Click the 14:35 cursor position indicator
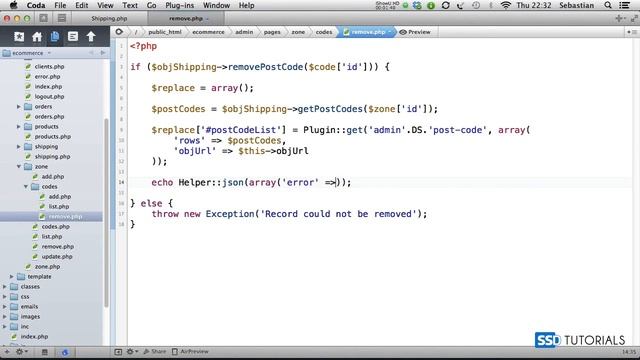 click(629, 352)
